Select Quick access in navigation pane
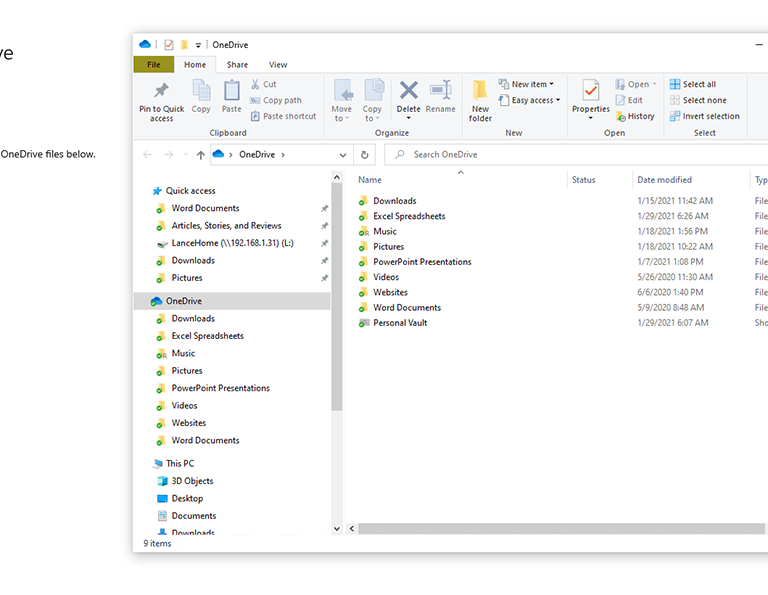Viewport: 768px width, 595px height. point(184,191)
